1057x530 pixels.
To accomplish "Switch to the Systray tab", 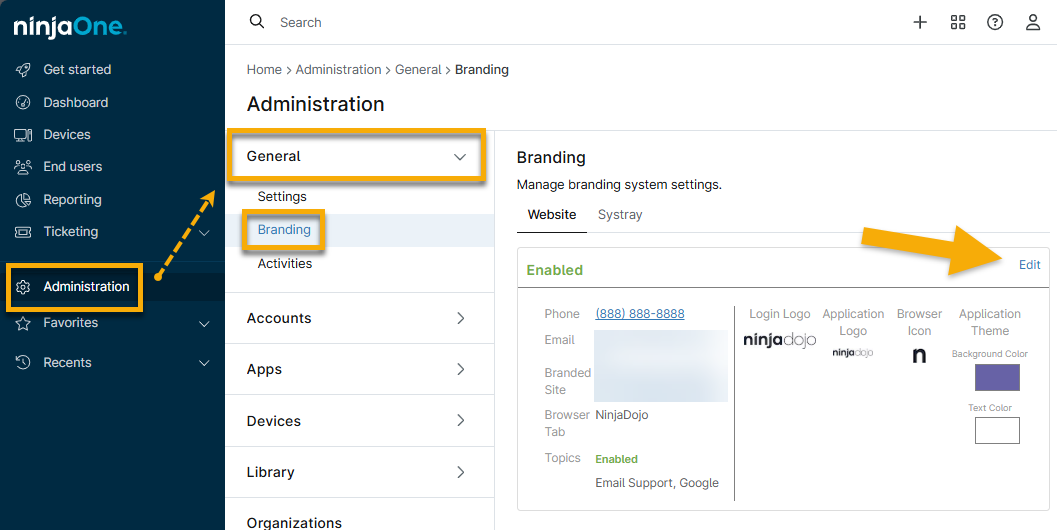I will [x=620, y=215].
